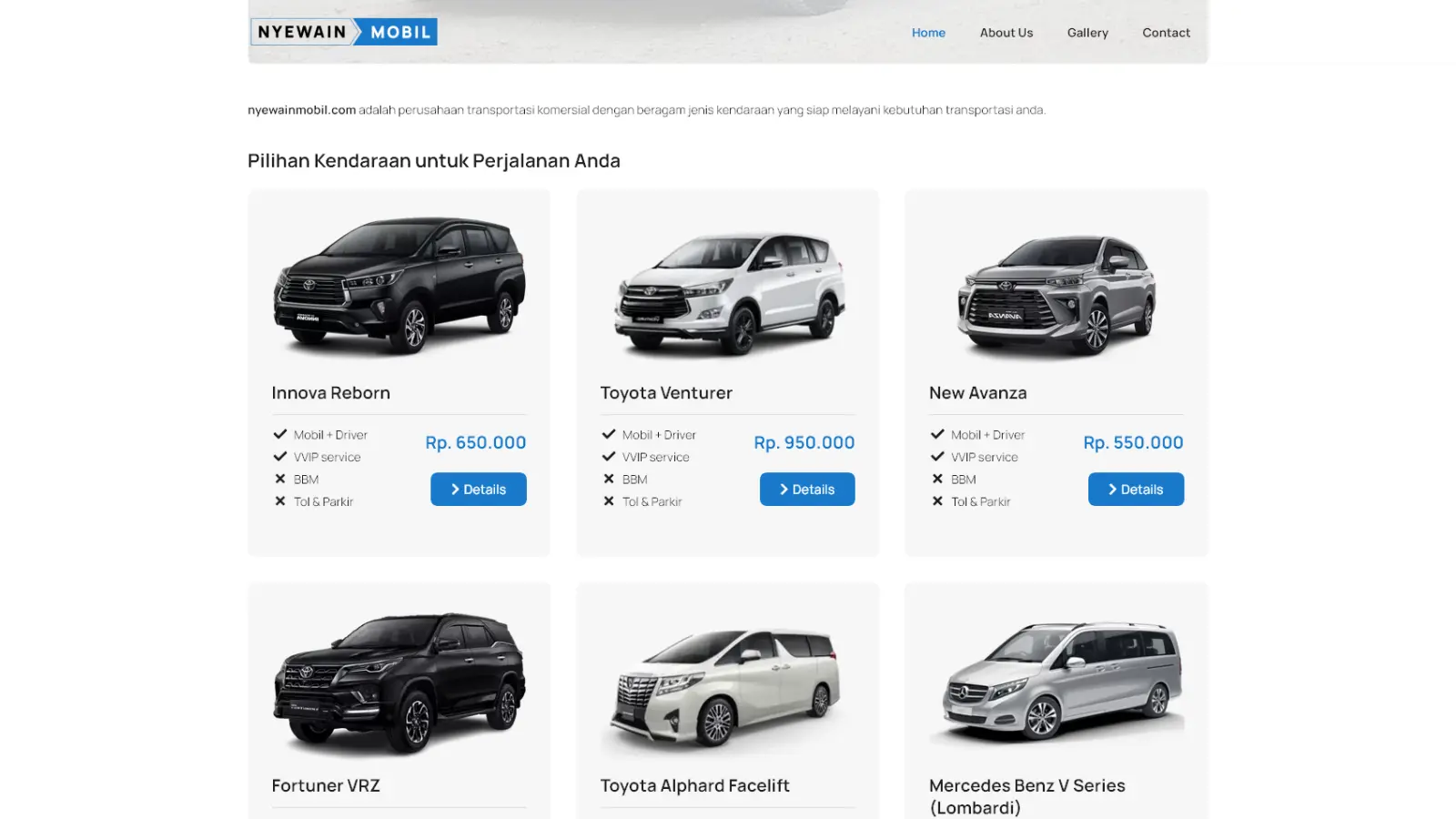Click the Fortuner VRZ car title

[x=326, y=785]
